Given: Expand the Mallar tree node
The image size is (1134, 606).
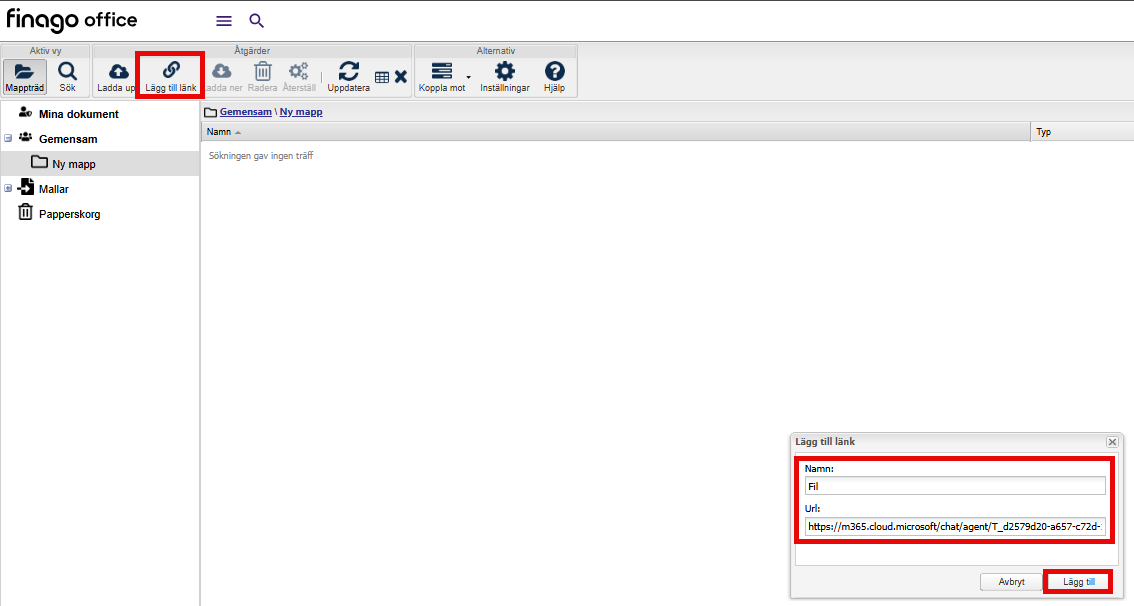Looking at the screenshot, I should point(8,188).
